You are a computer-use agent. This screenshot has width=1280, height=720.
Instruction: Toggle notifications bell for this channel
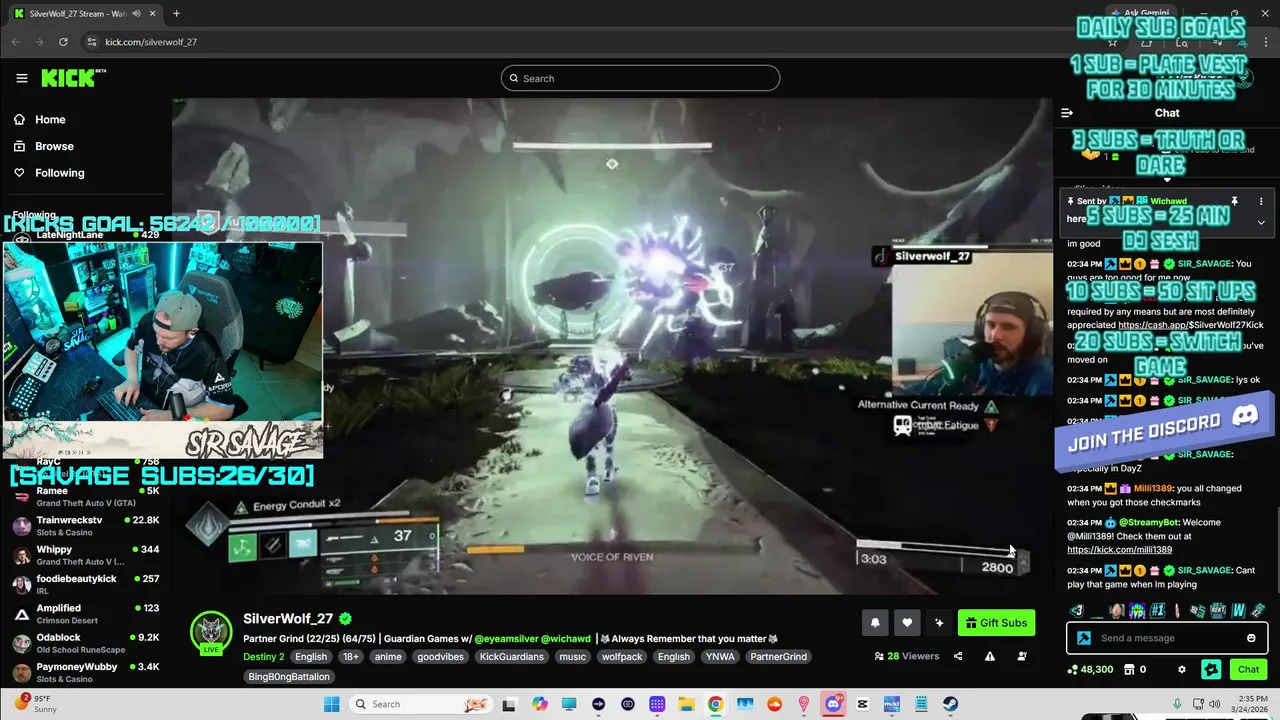(875, 623)
